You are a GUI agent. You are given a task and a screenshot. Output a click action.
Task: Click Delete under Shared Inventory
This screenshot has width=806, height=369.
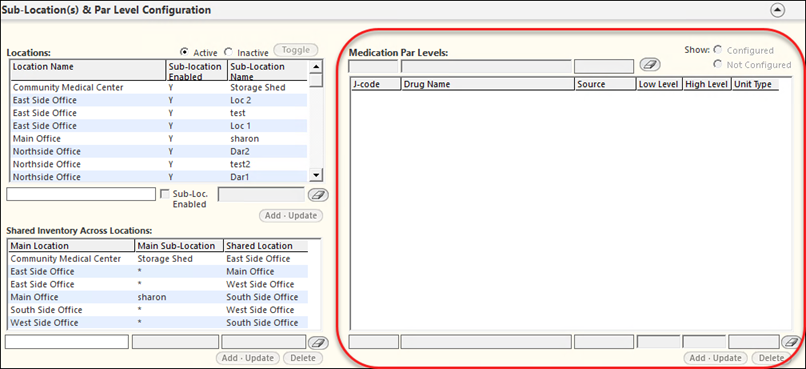[x=303, y=358]
